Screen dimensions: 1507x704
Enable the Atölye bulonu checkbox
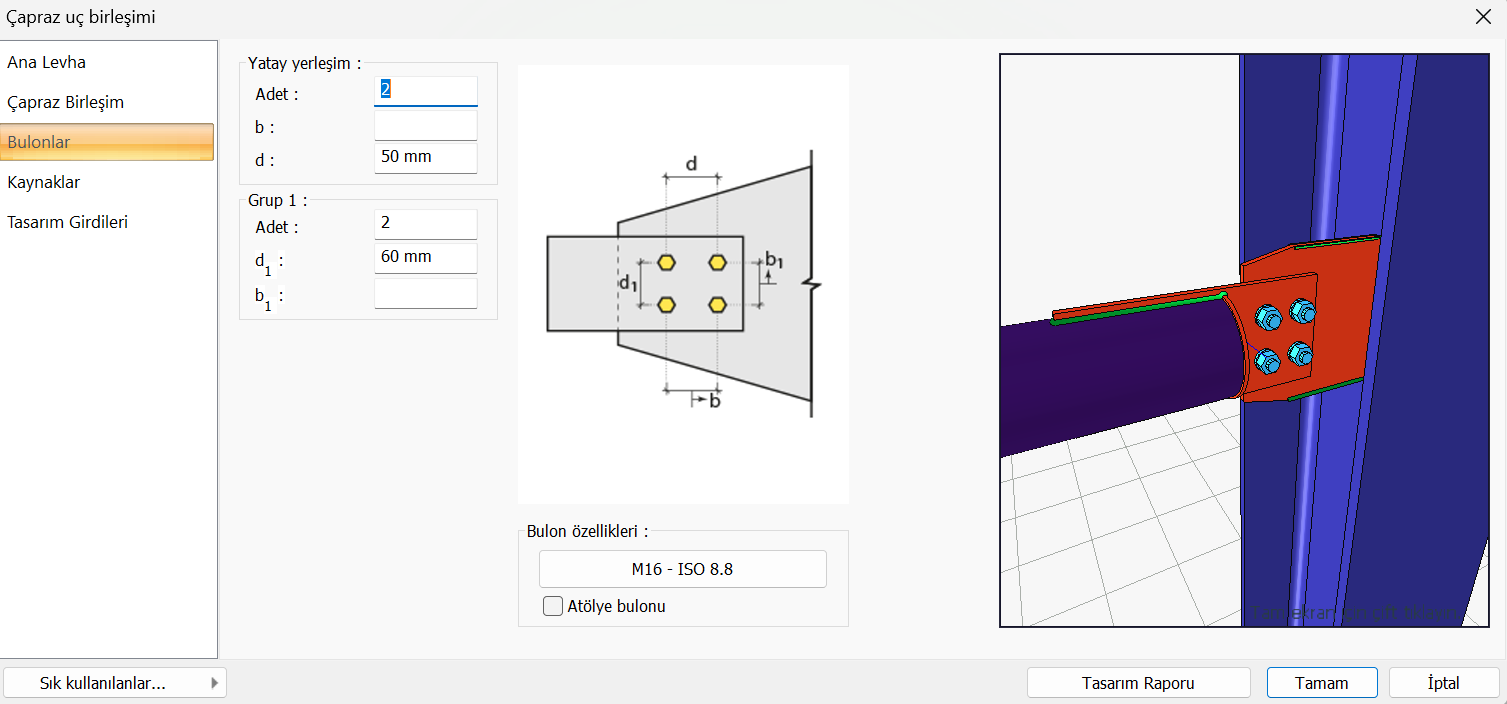pos(553,606)
